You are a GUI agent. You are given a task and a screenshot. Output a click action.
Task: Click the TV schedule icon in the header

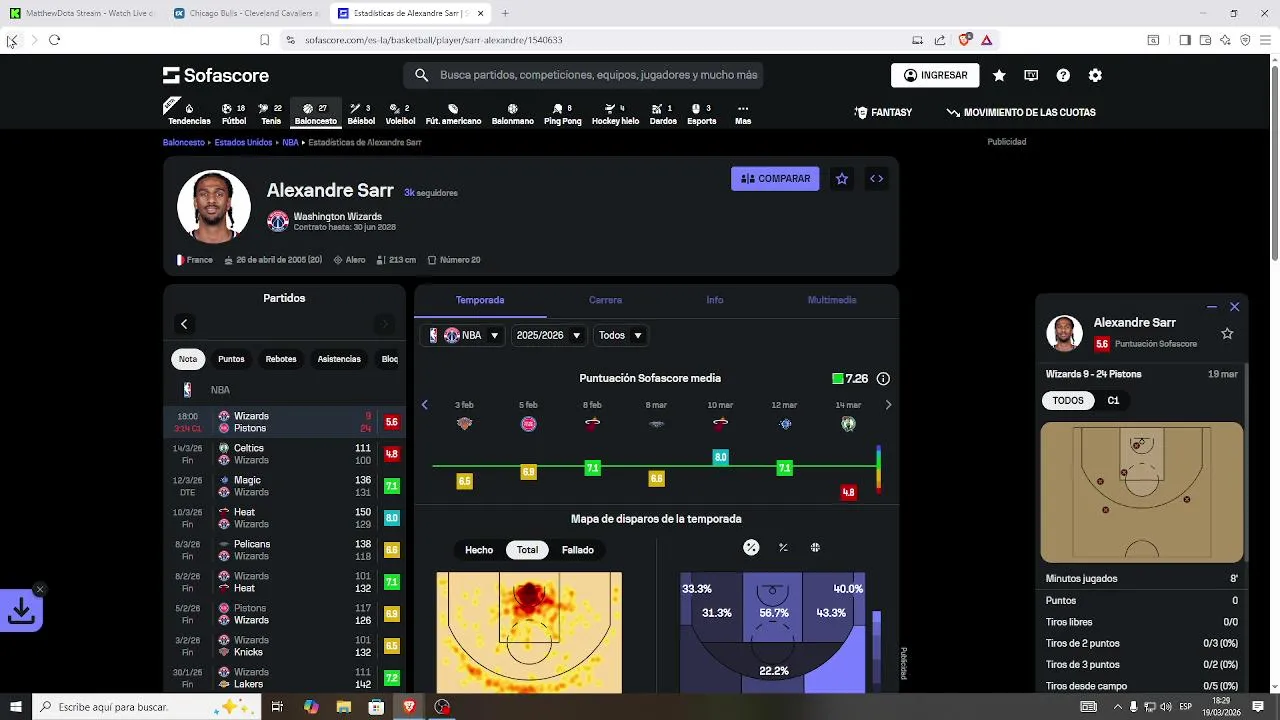1031,75
